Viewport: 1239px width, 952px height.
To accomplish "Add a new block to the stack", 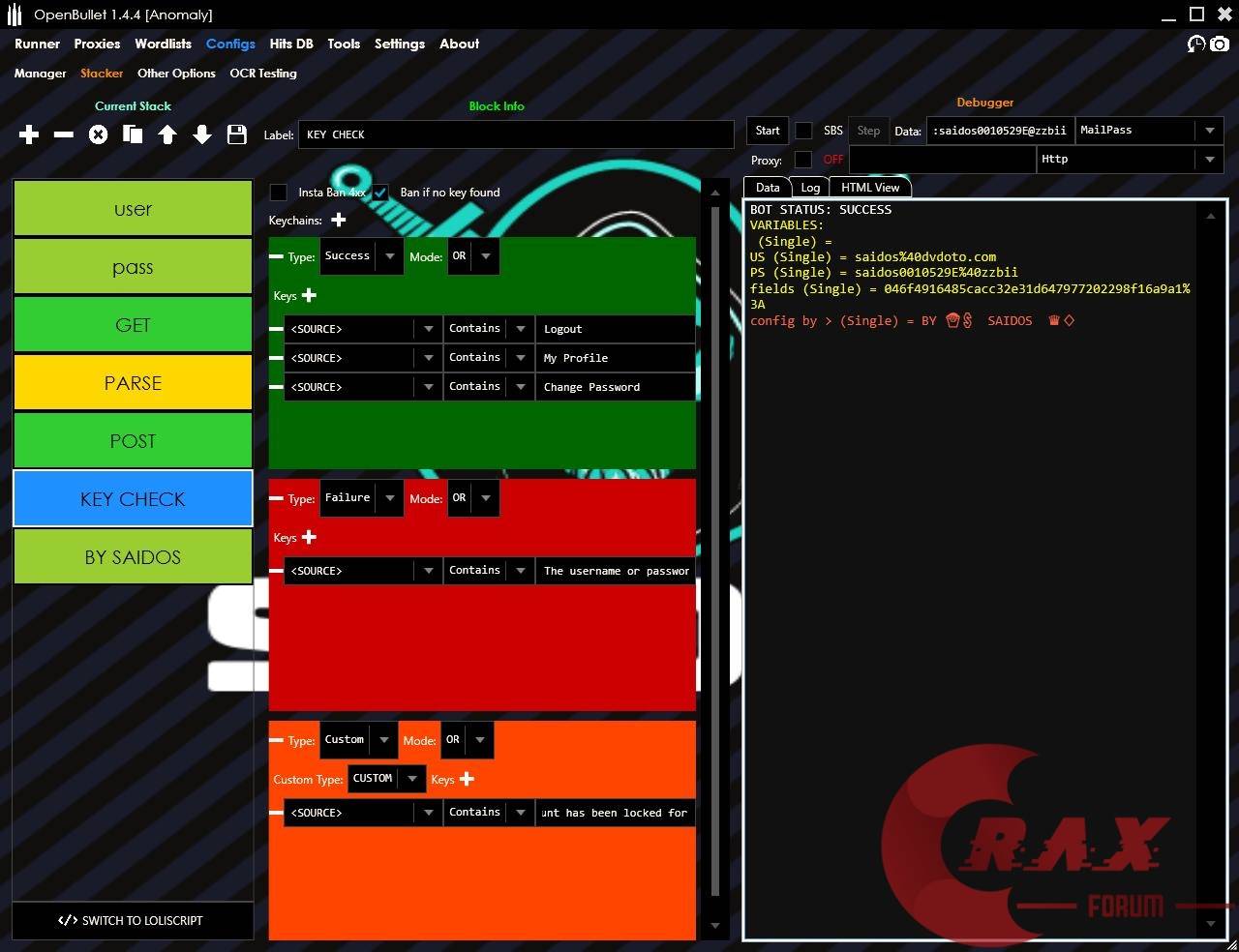I will point(28,134).
